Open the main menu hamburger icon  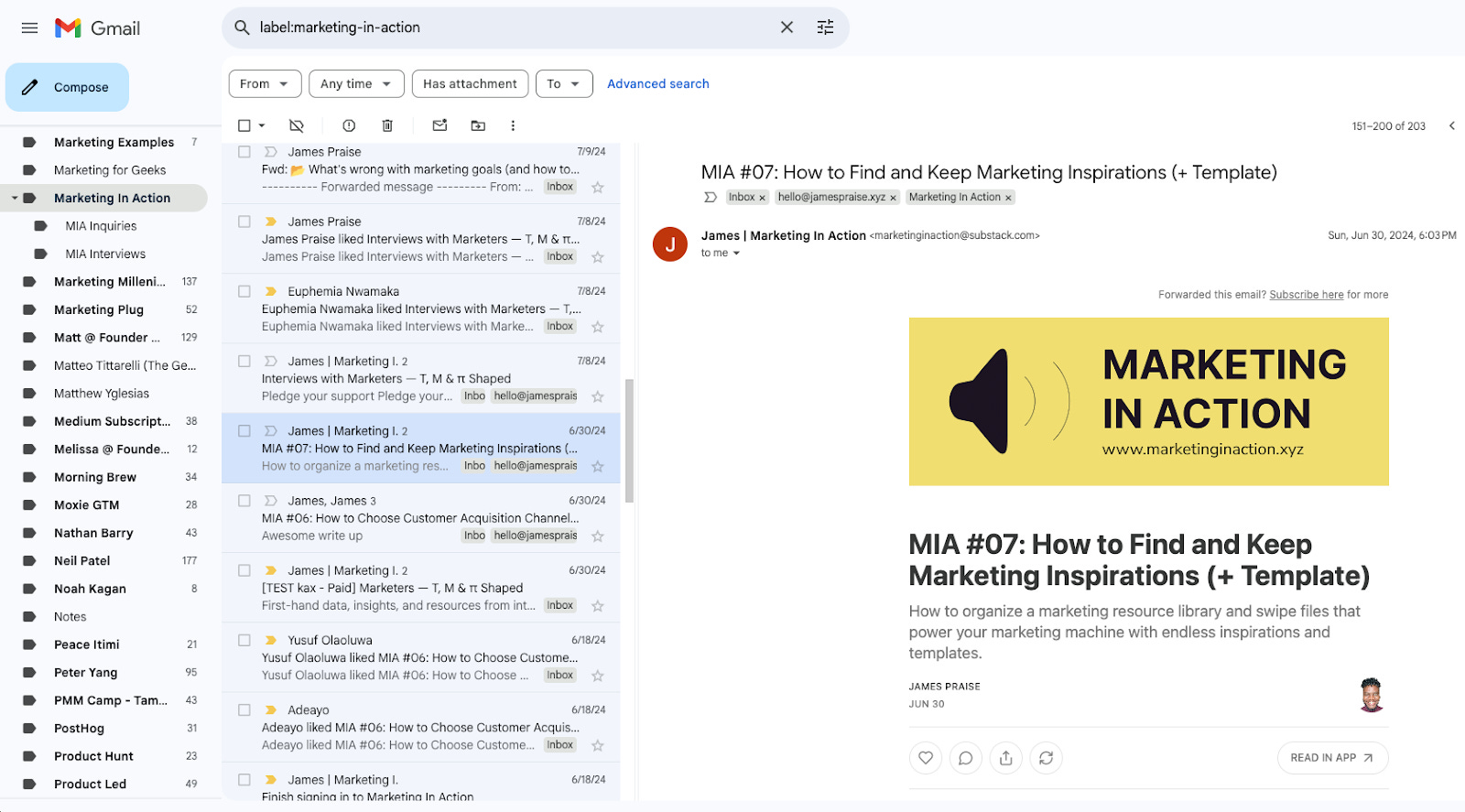29,28
